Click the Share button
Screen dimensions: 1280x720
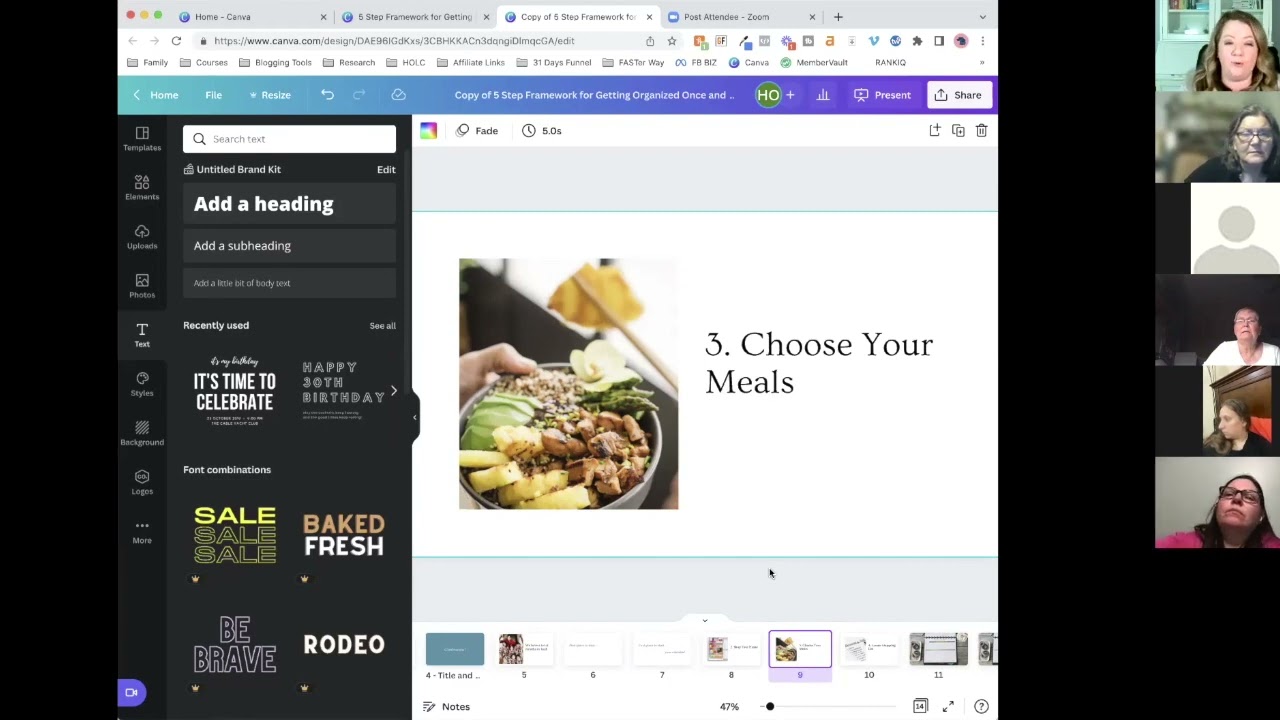tap(958, 95)
